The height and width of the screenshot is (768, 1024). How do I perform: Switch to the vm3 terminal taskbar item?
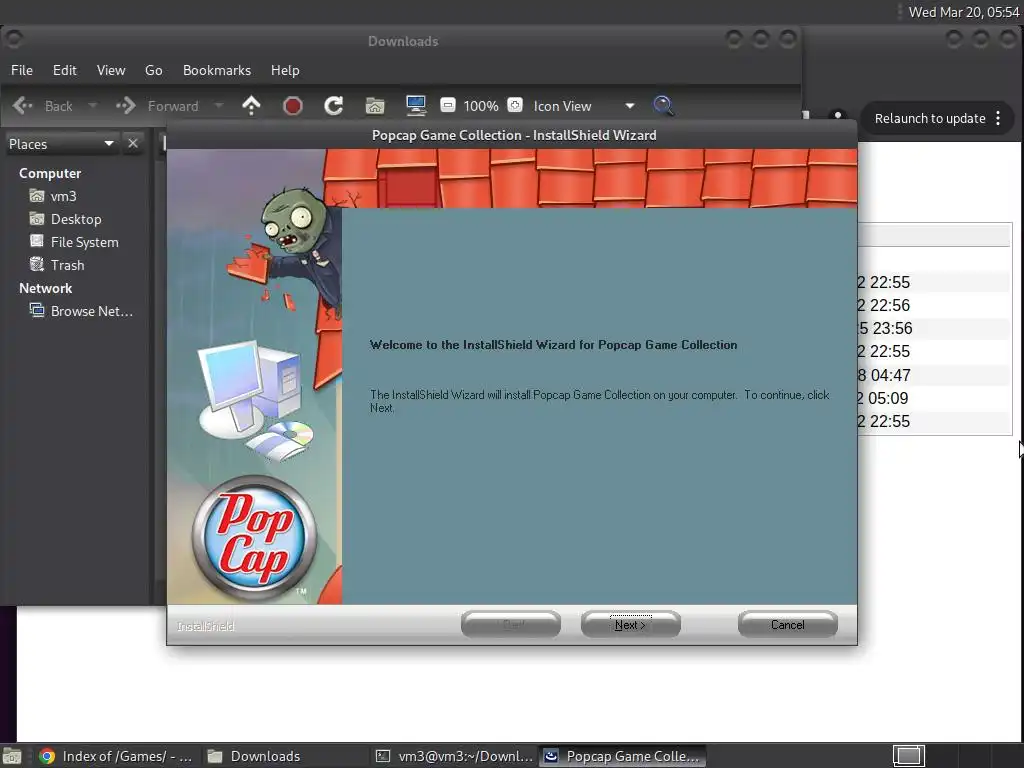455,756
